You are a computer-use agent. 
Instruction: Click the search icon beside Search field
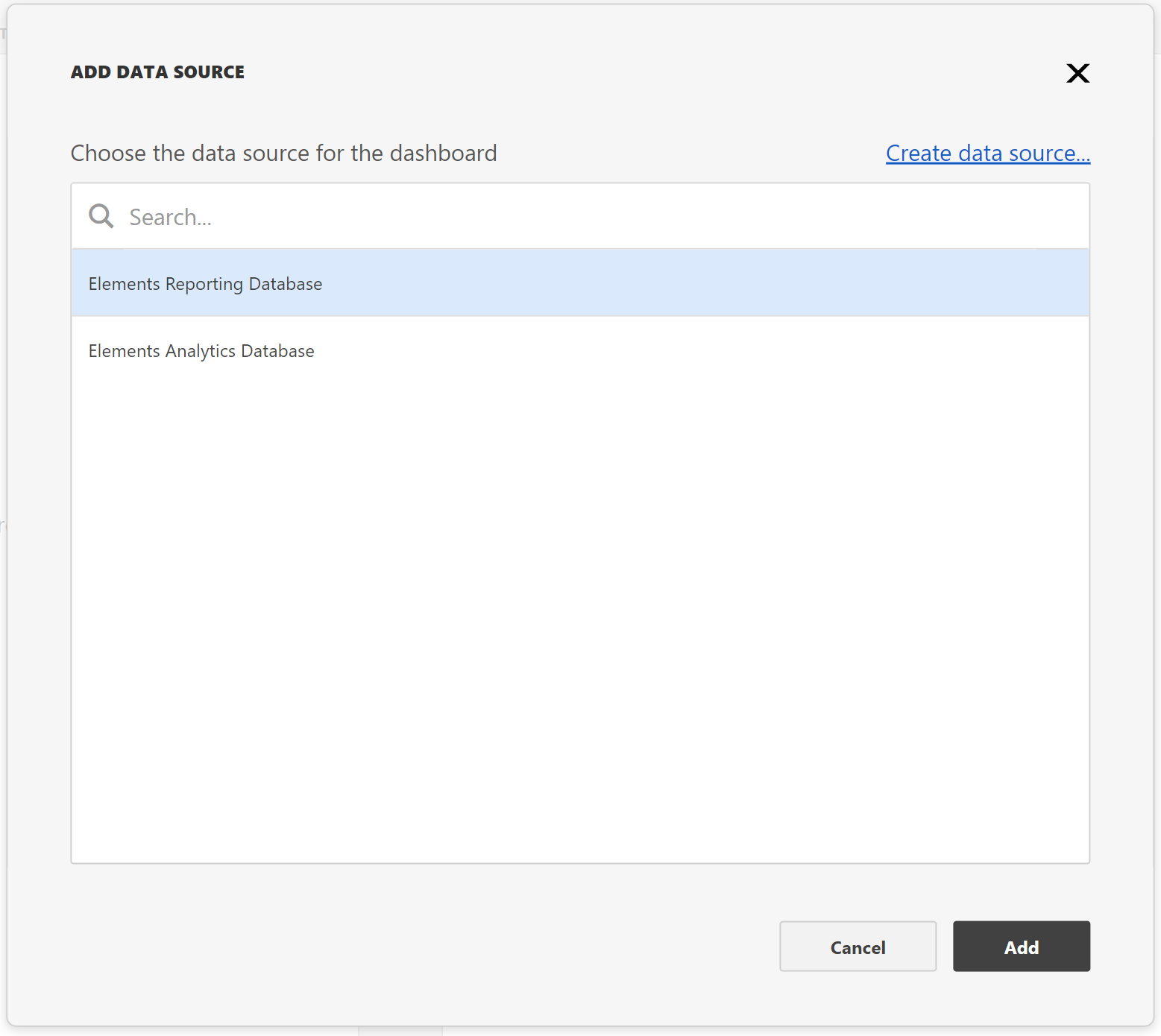[101, 216]
